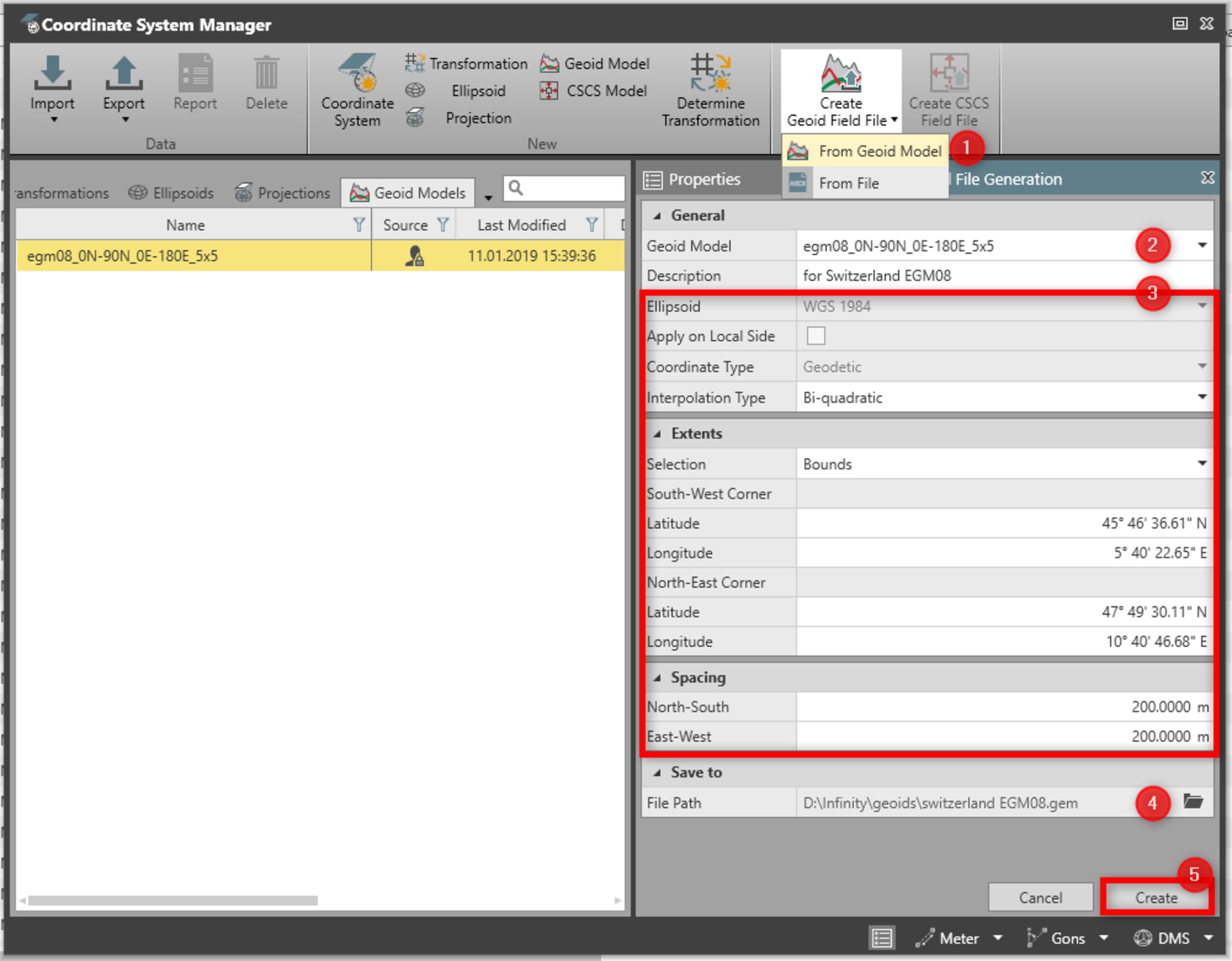
Task: Click North-East Longitude 10° 40' 46.68" E
Action: [1004, 641]
